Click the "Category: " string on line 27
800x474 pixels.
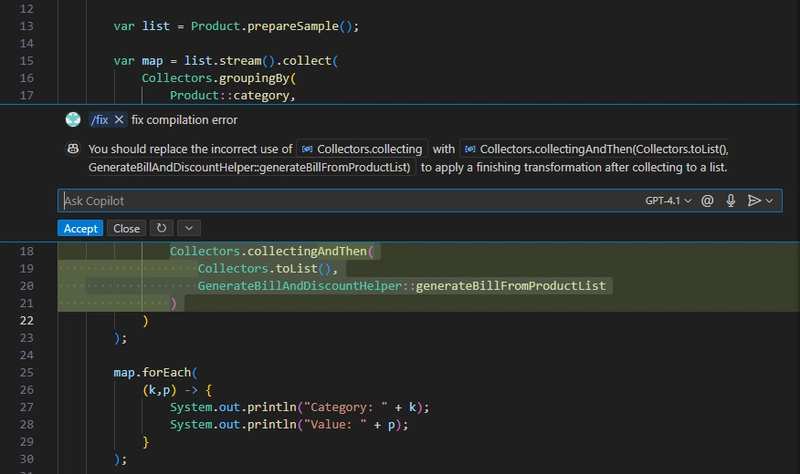click(x=346, y=407)
